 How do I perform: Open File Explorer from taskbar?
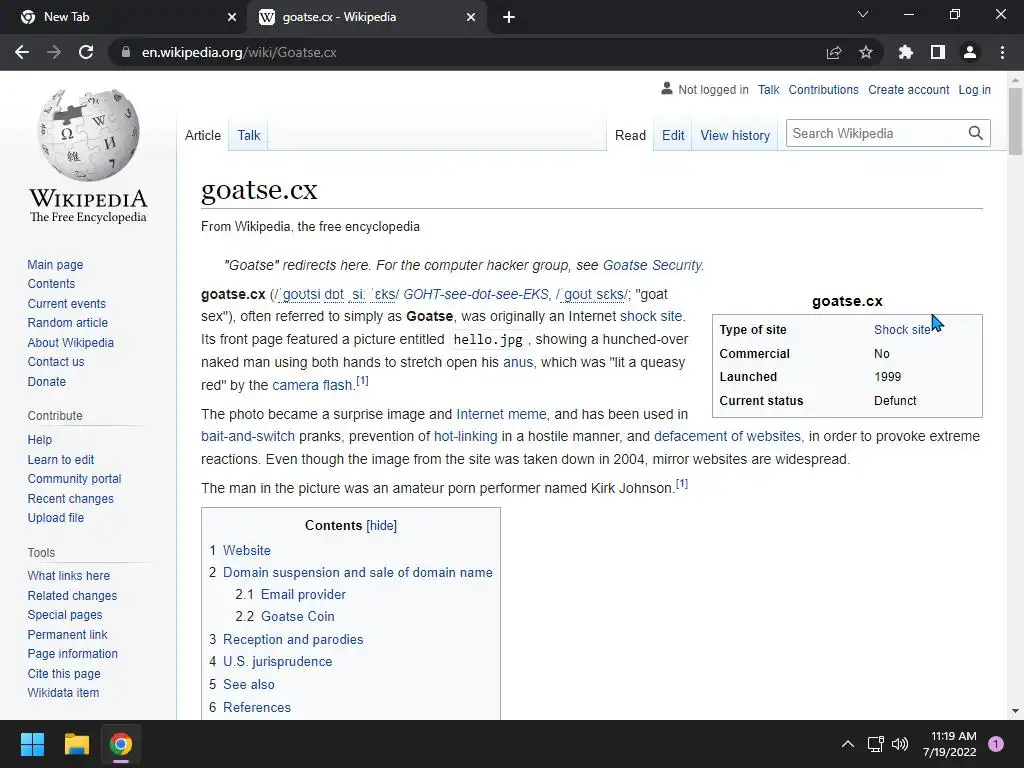pos(76,744)
